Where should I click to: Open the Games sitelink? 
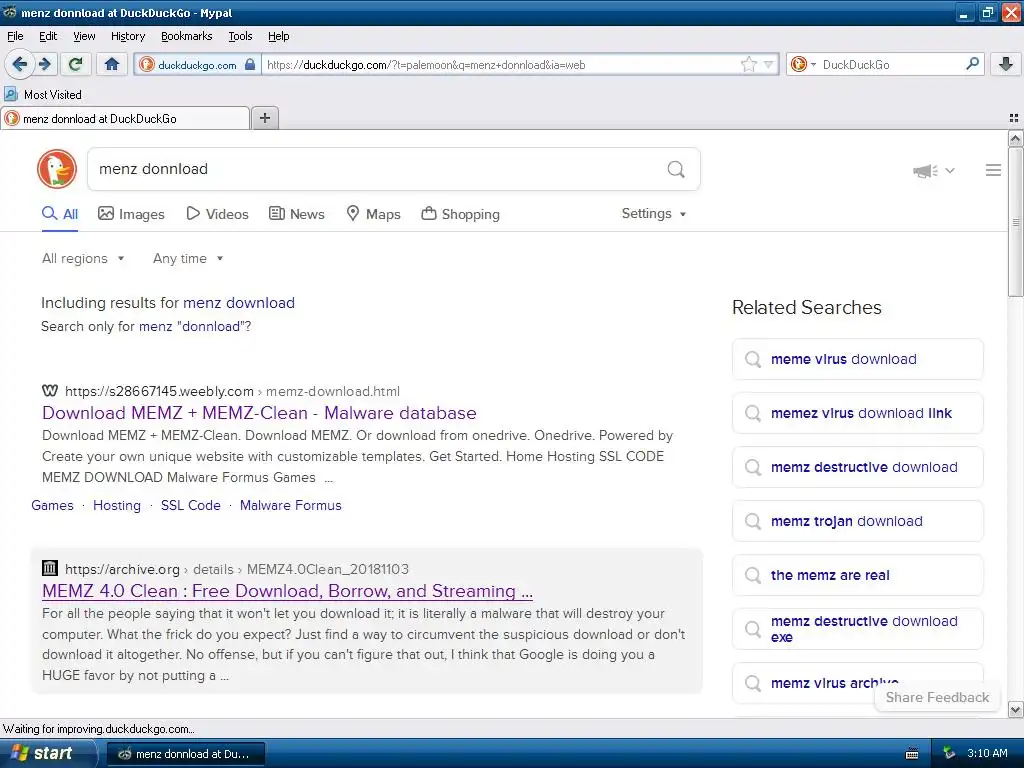pyautogui.click(x=52, y=505)
